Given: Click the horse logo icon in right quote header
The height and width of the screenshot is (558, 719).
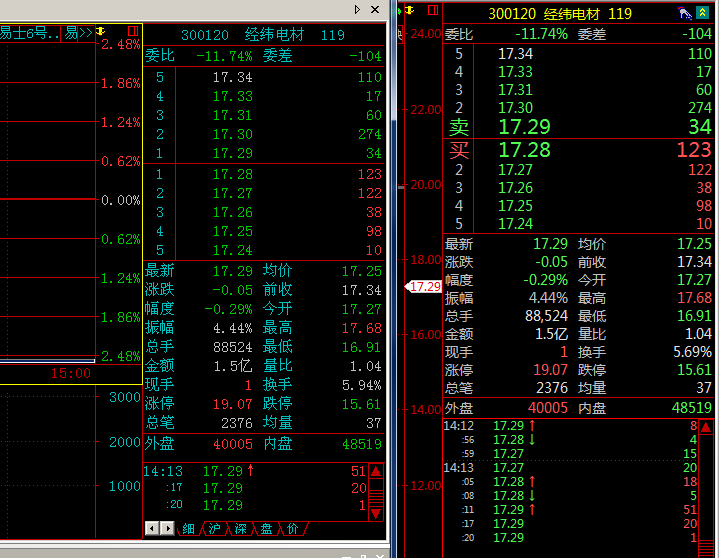Looking at the screenshot, I should [685, 13].
